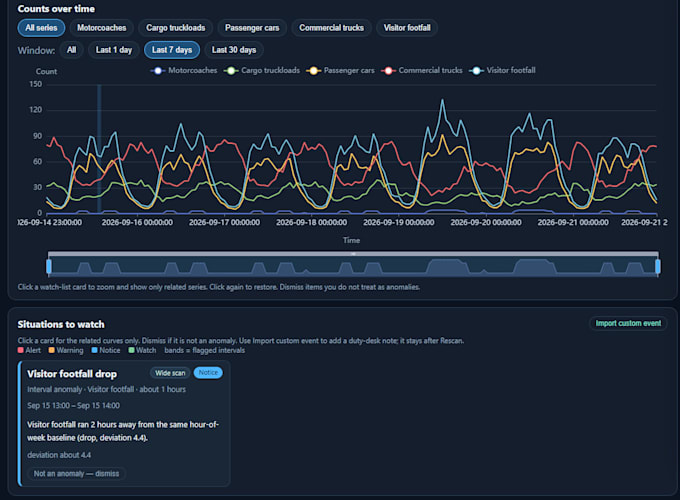The width and height of the screenshot is (680, 500).
Task: Choose the Commercial trucks series pill
Action: tap(331, 28)
